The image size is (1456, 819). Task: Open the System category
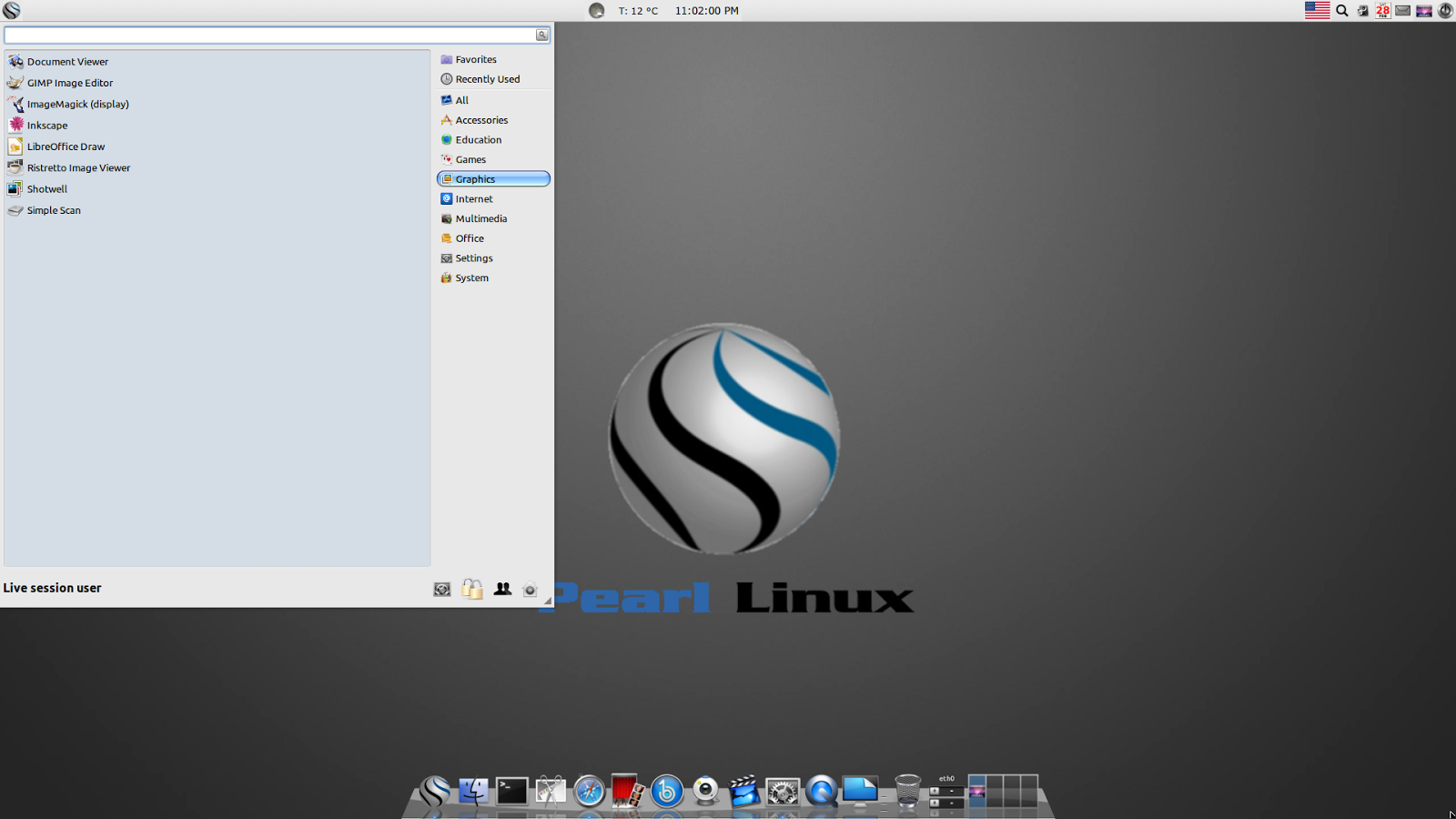493,278
